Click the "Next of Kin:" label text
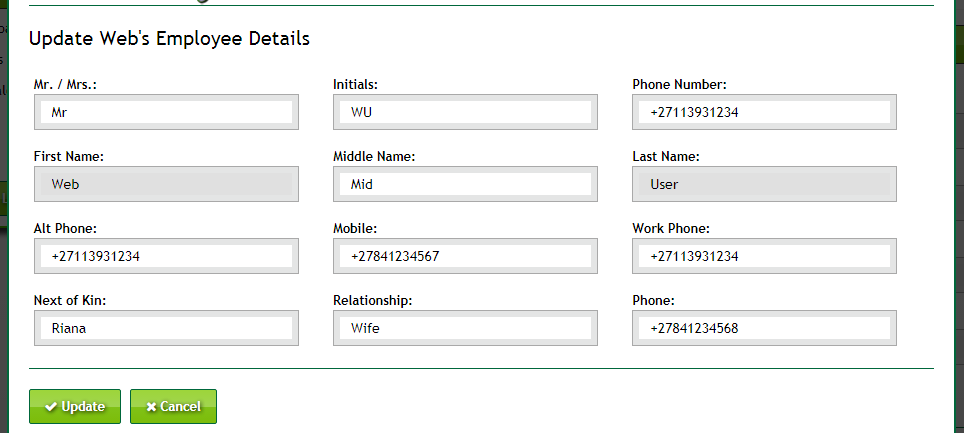This screenshot has height=433, width=964. pos(70,300)
